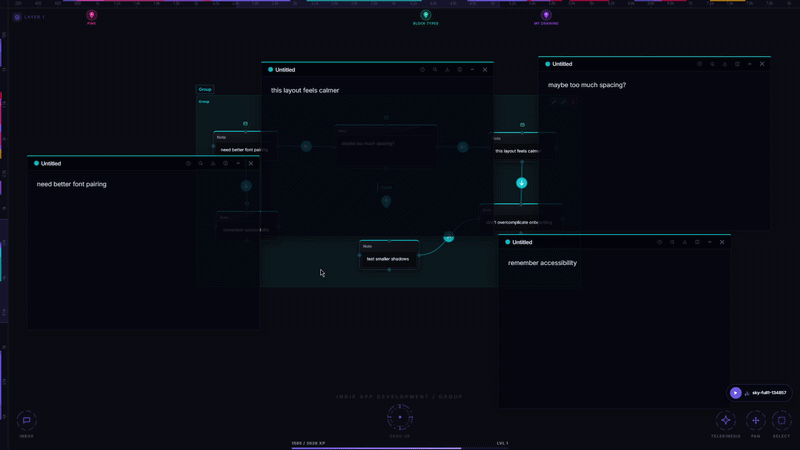Download icon in 'need better font pairing' window

click(x=213, y=164)
